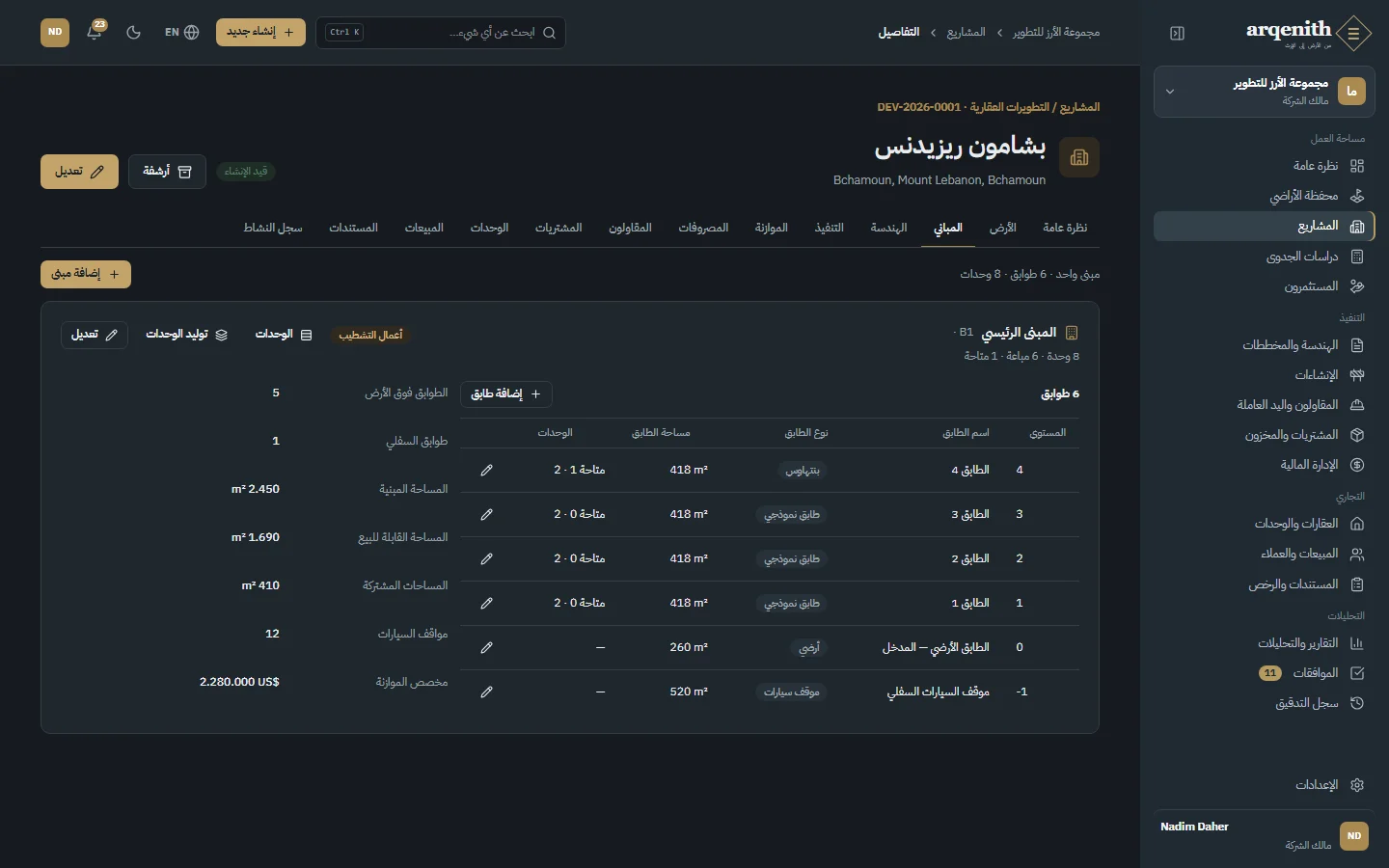Toggle dark mode moon icon

tap(133, 32)
